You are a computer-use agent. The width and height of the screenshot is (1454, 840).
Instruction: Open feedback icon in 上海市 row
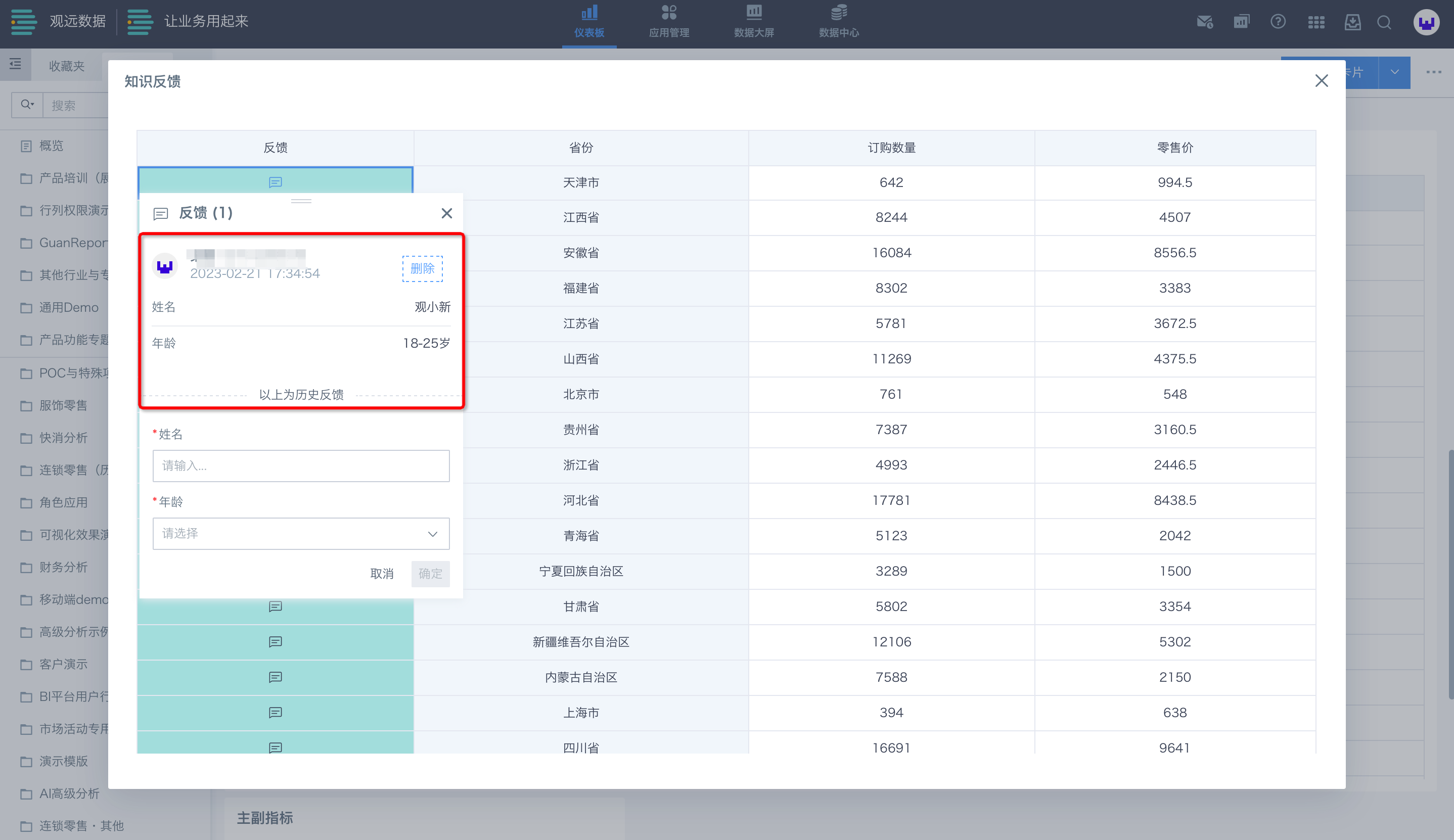pyautogui.click(x=275, y=713)
